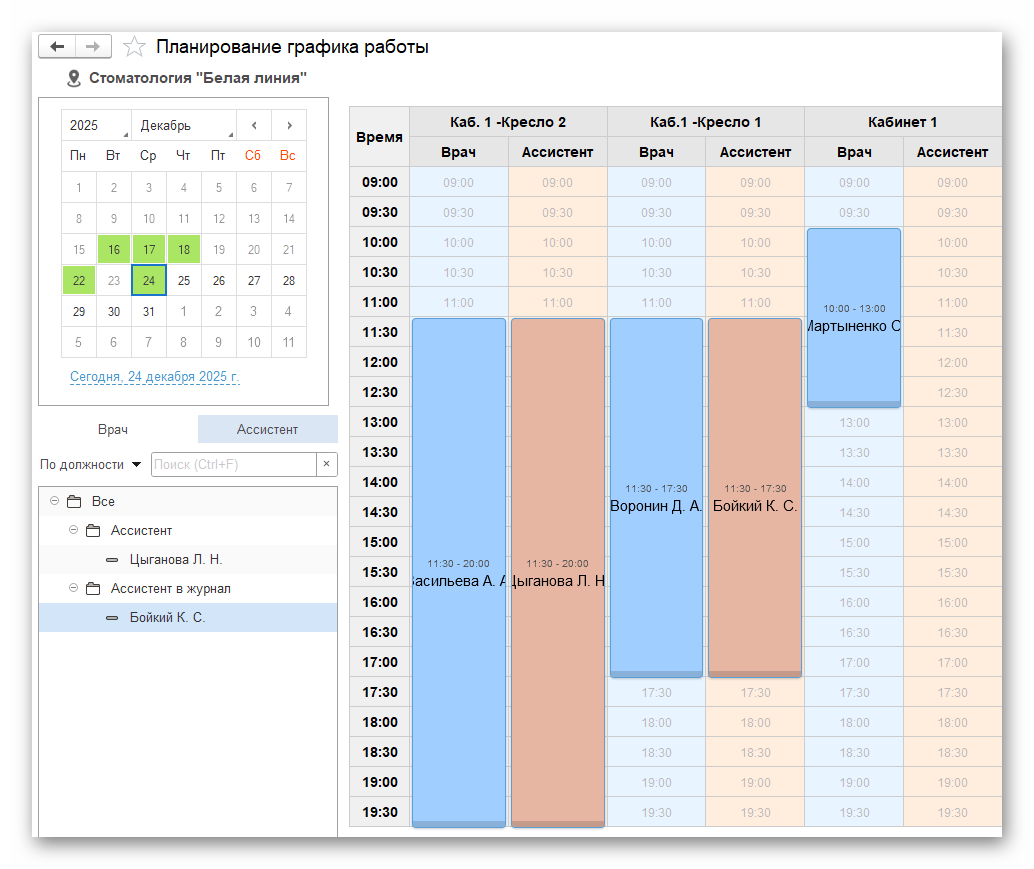This screenshot has height=869, width=1034.
Task: Clear the search field with X button
Action: (326, 464)
